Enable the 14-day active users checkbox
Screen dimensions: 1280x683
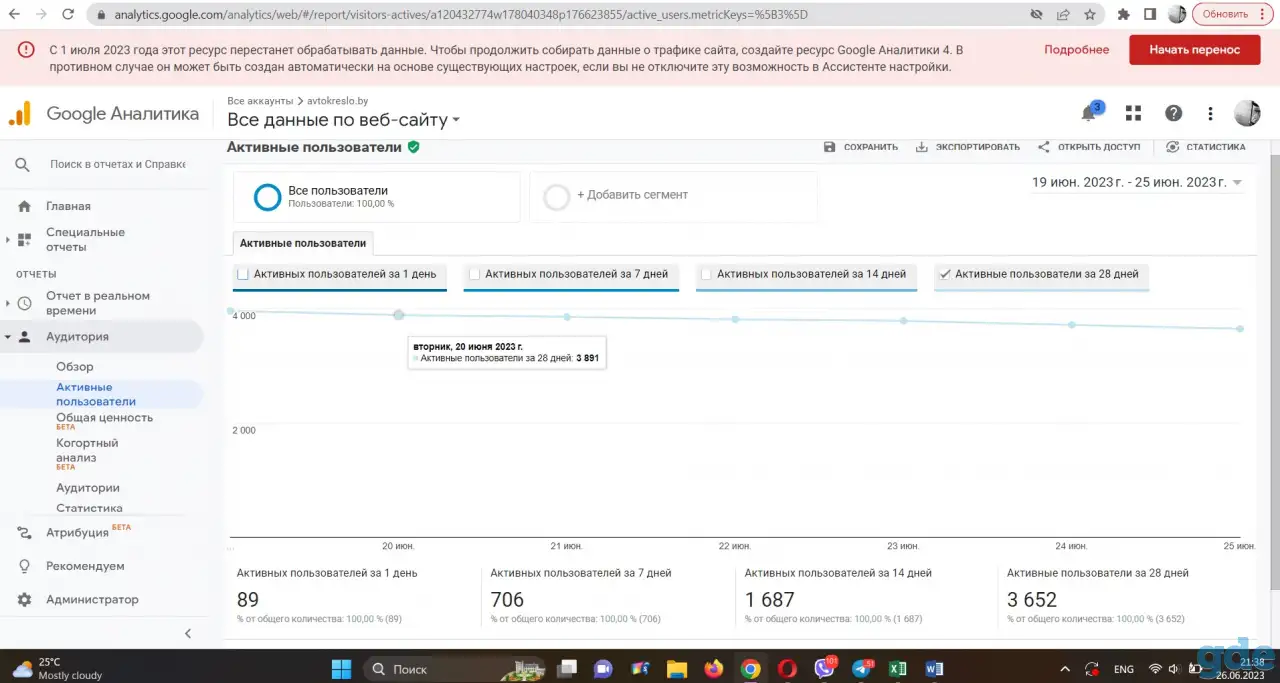coord(706,274)
